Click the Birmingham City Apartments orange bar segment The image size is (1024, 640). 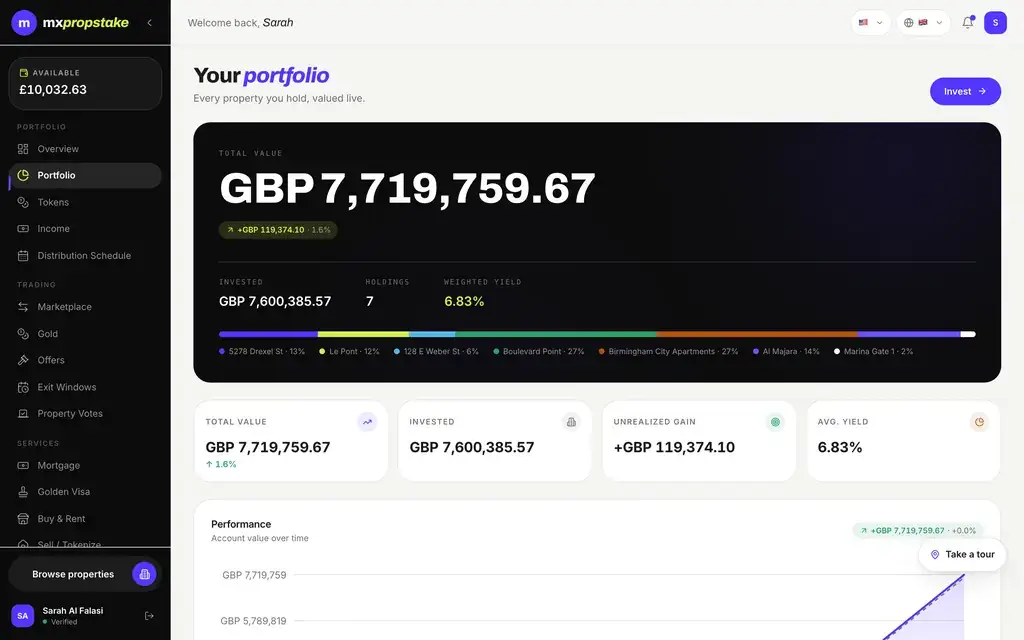[x=757, y=334]
